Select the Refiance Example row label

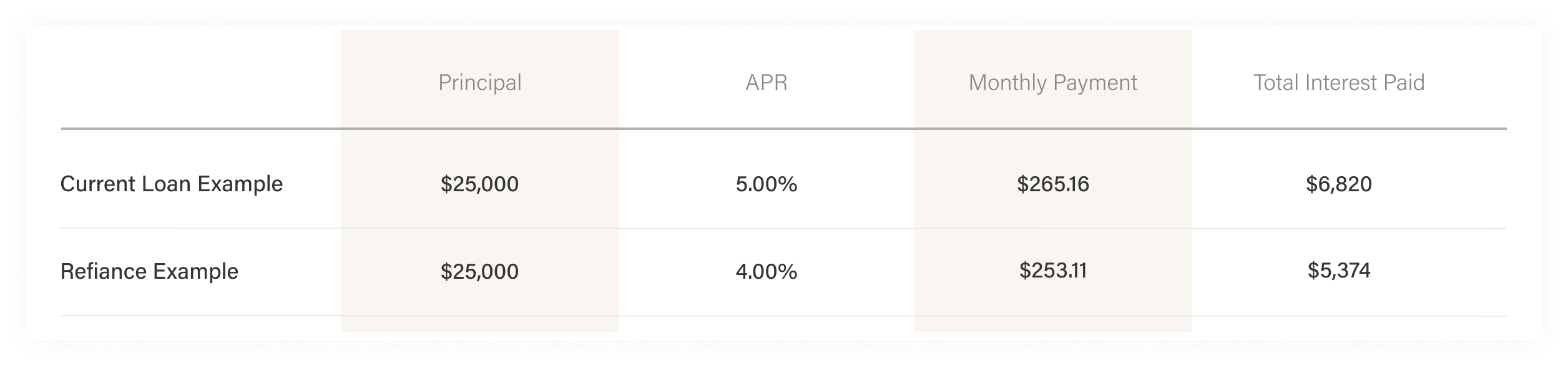149,271
